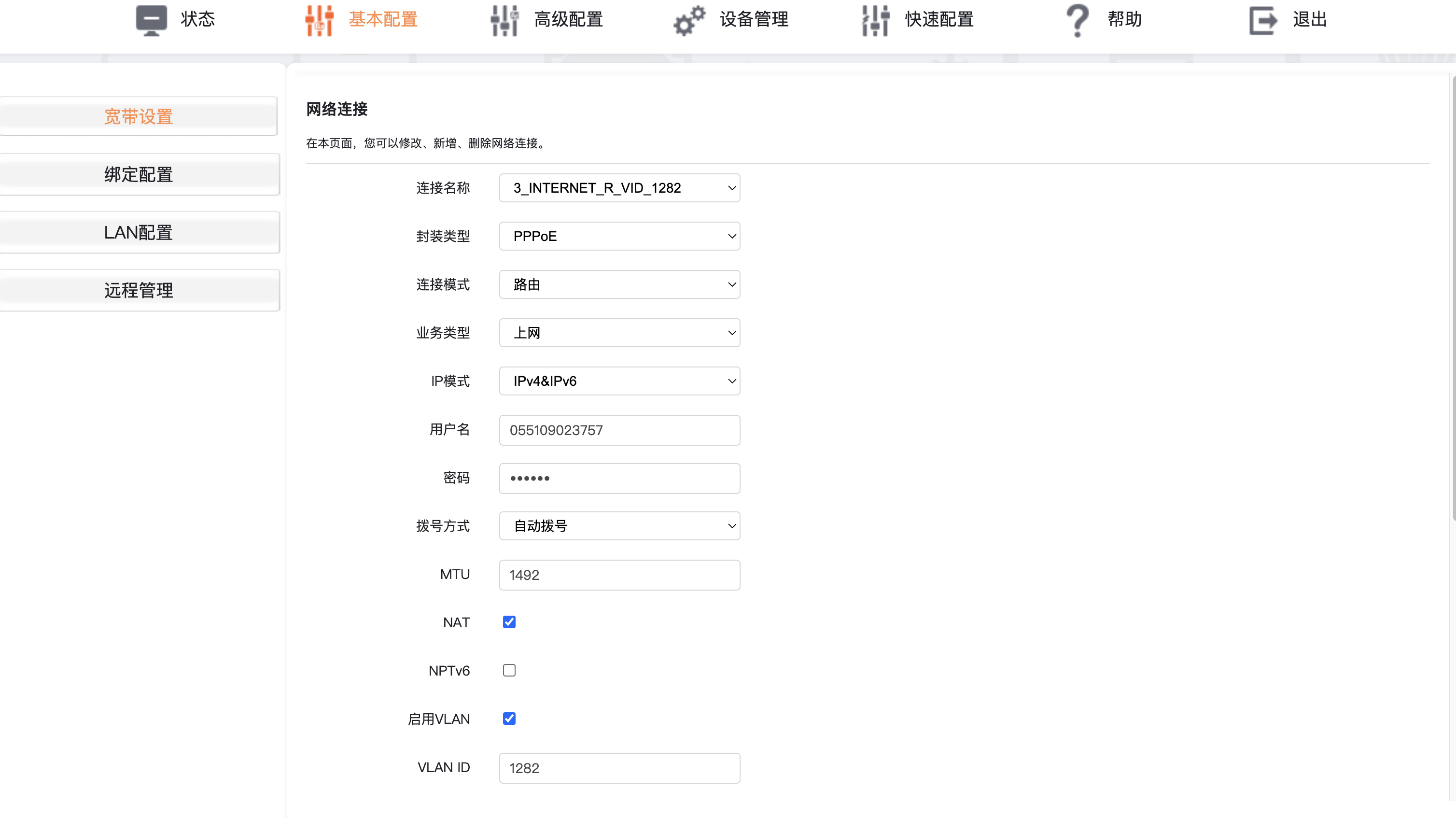Focus the VLAN ID input field
Viewport: 1456px width, 818px height.
pos(619,768)
